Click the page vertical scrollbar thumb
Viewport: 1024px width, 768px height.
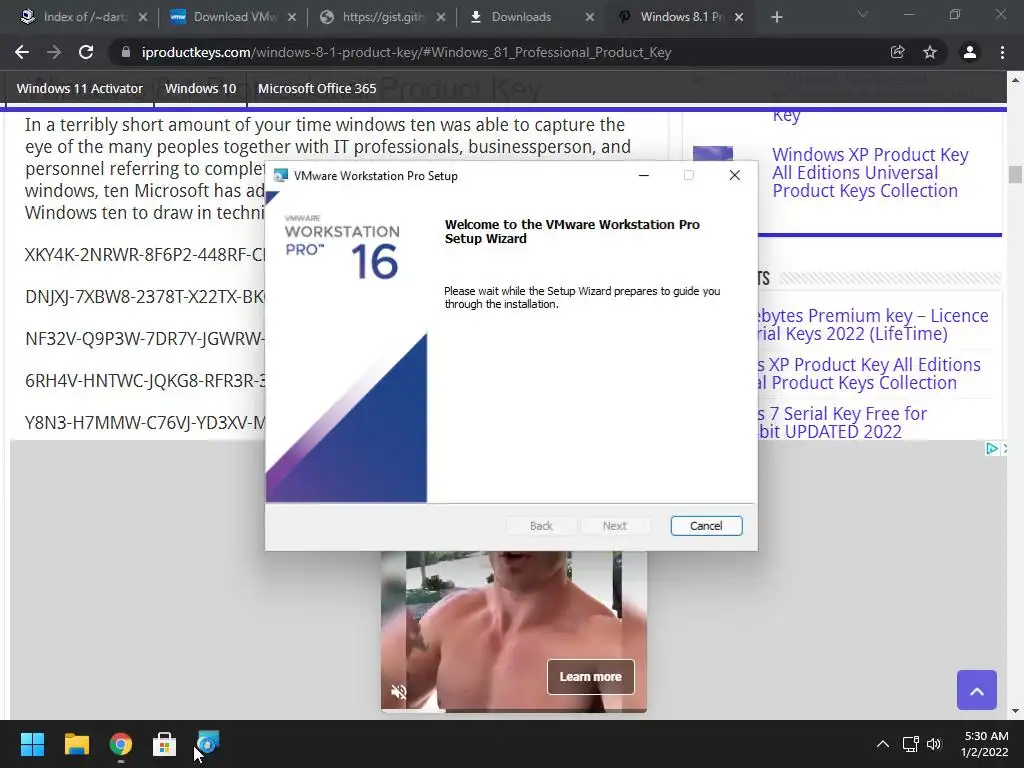coord(1015,174)
